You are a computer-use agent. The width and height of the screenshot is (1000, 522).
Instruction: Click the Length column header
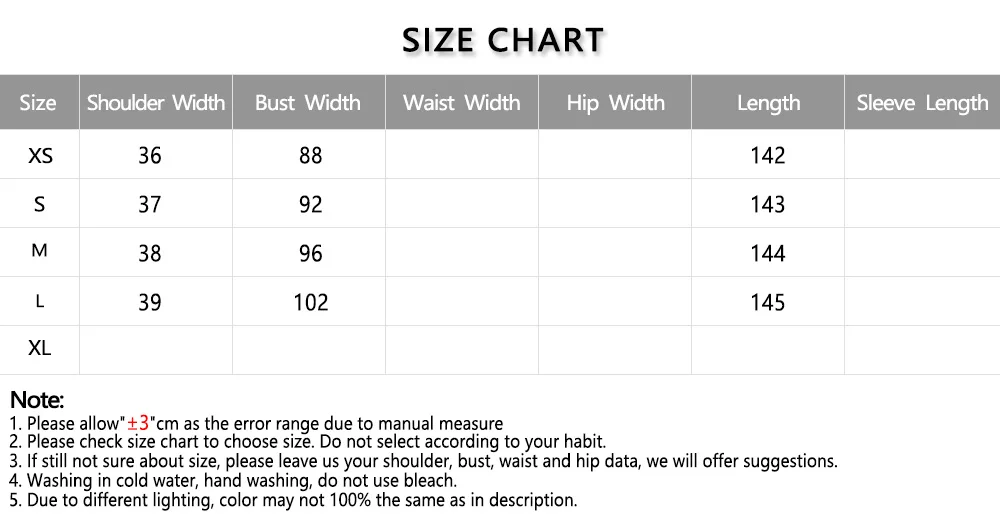coord(768,102)
